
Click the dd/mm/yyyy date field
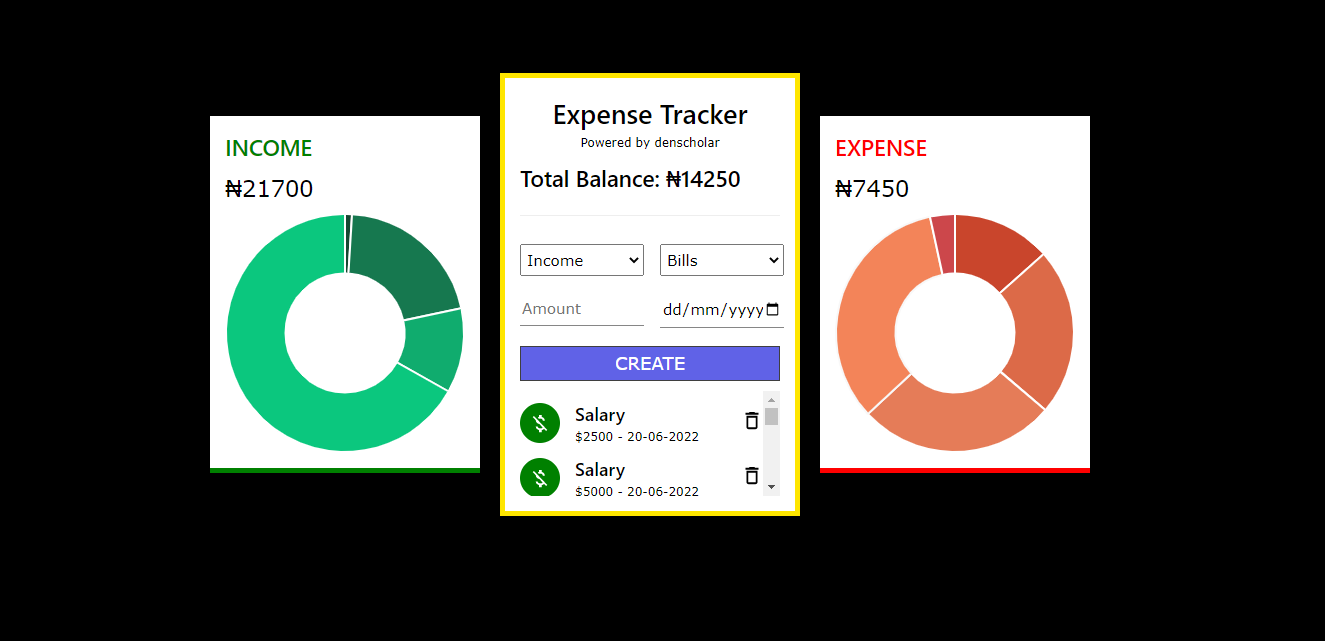coord(710,309)
